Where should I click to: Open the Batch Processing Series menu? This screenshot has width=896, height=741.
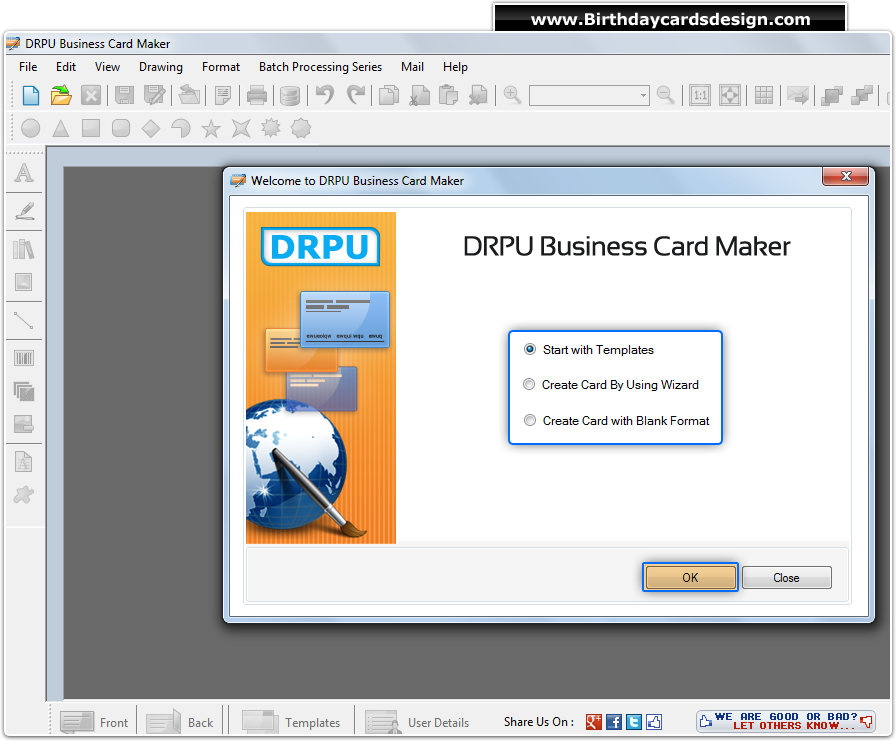tap(320, 67)
